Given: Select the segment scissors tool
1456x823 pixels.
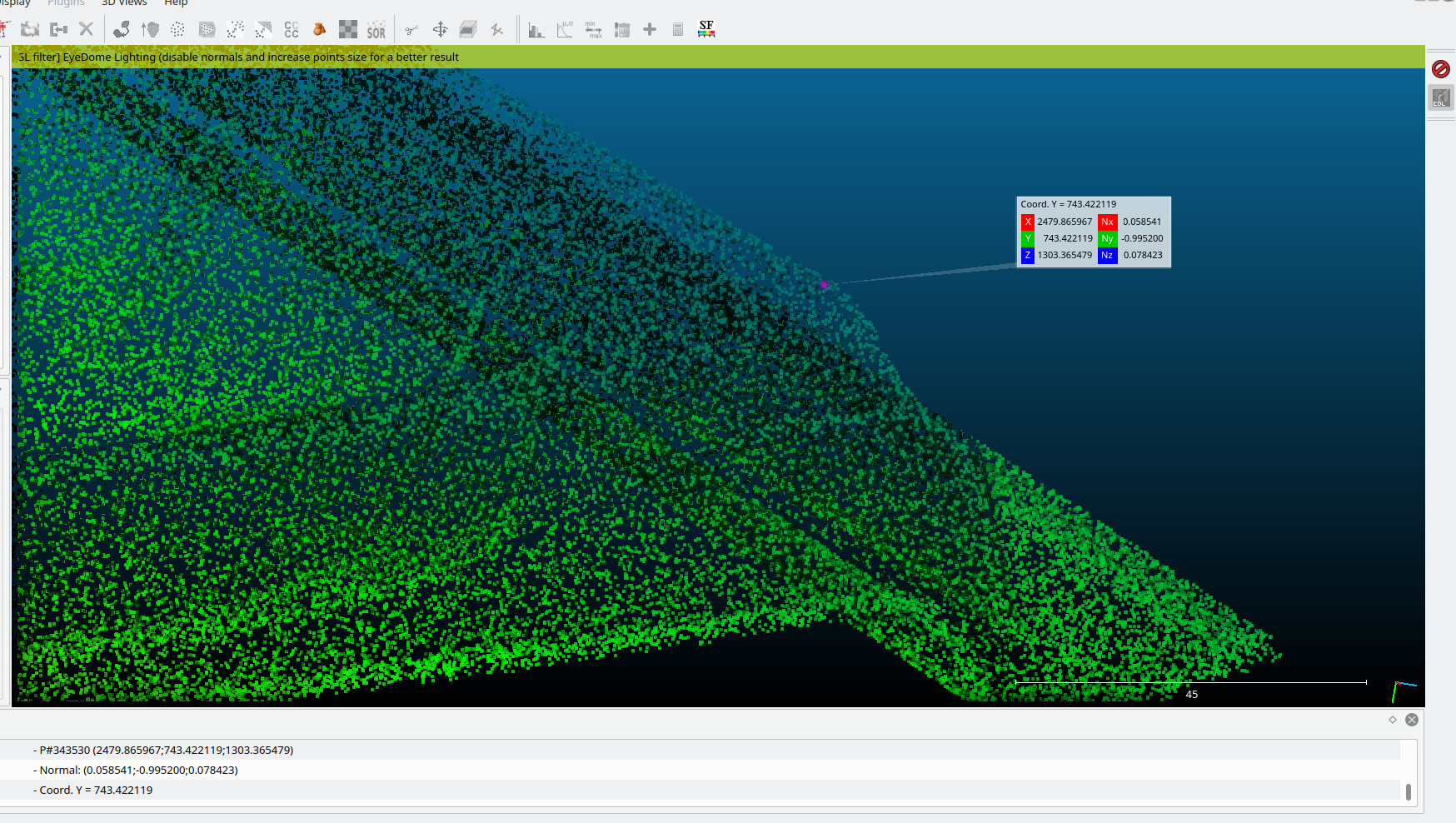Looking at the screenshot, I should click(411, 30).
